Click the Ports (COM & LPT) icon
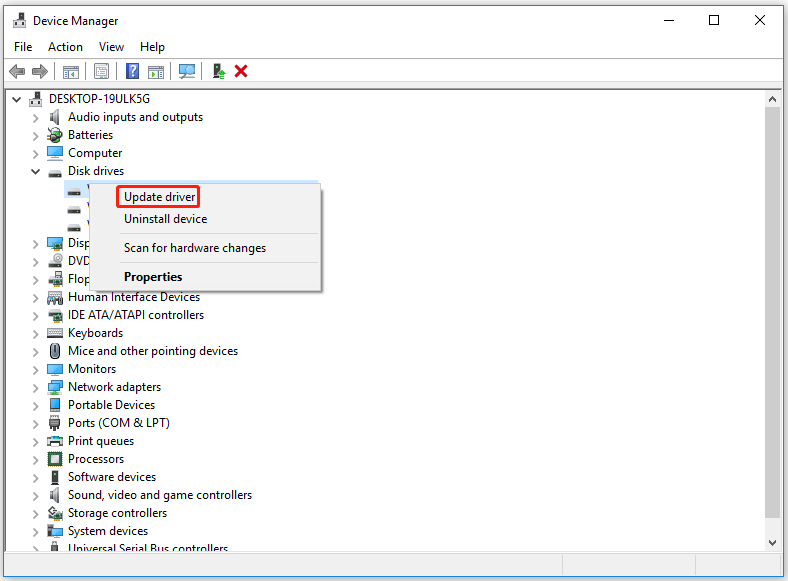This screenshot has height=581, width=788. [x=55, y=423]
